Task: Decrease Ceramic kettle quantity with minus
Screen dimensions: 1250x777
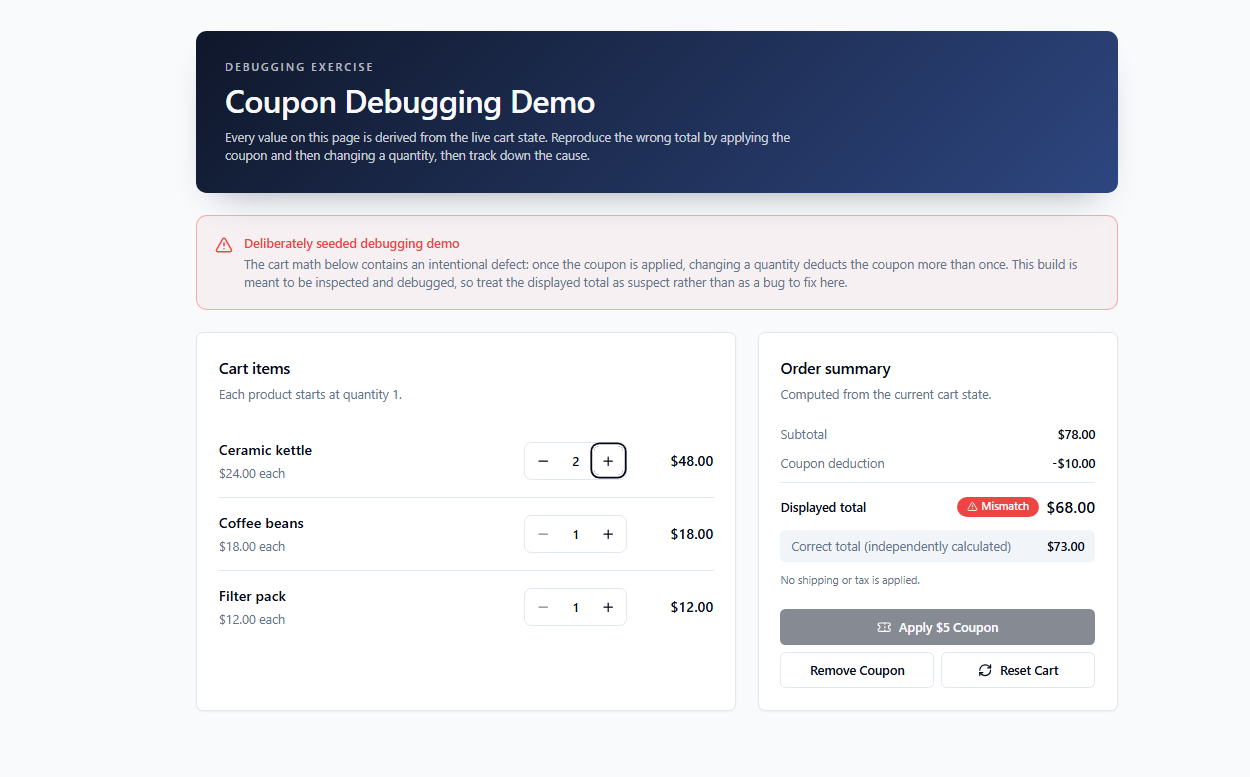Action: [543, 461]
